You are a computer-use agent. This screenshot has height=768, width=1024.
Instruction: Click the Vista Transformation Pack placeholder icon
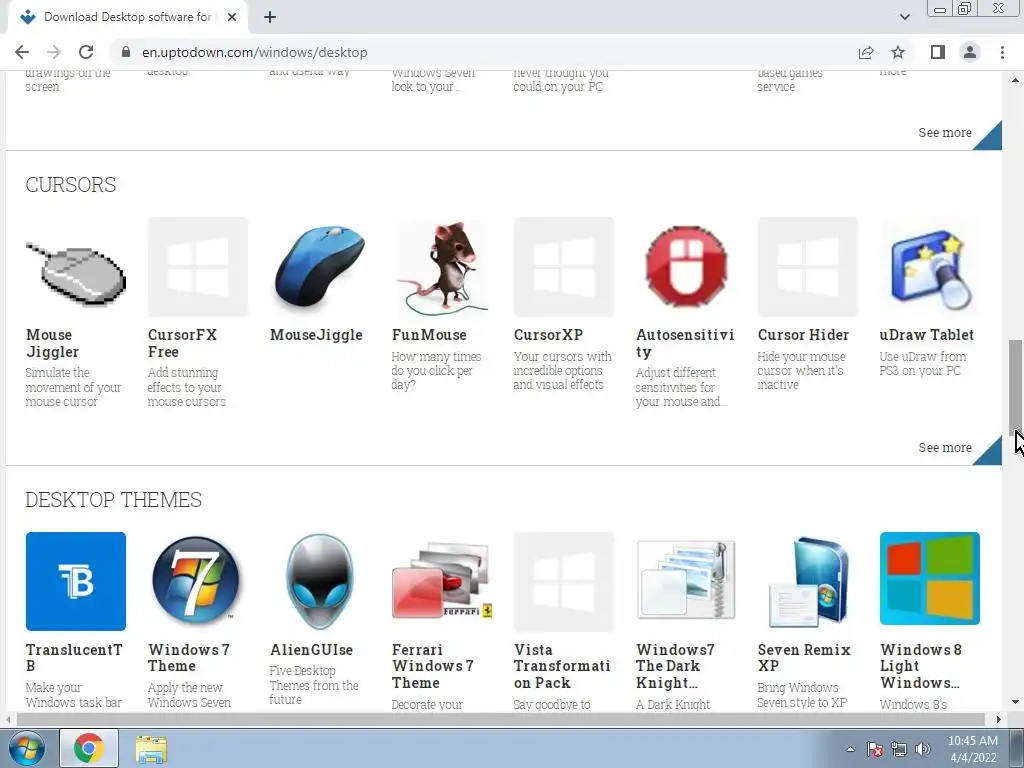(564, 581)
